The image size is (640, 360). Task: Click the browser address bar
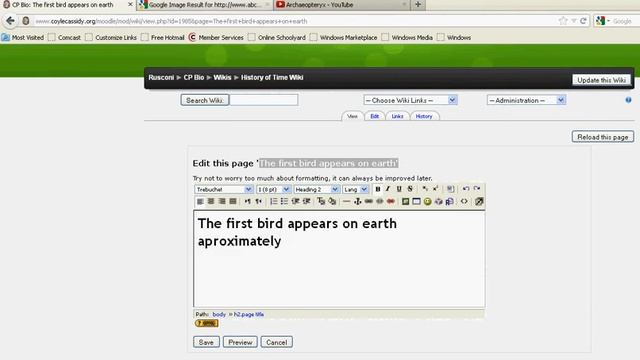point(294,21)
